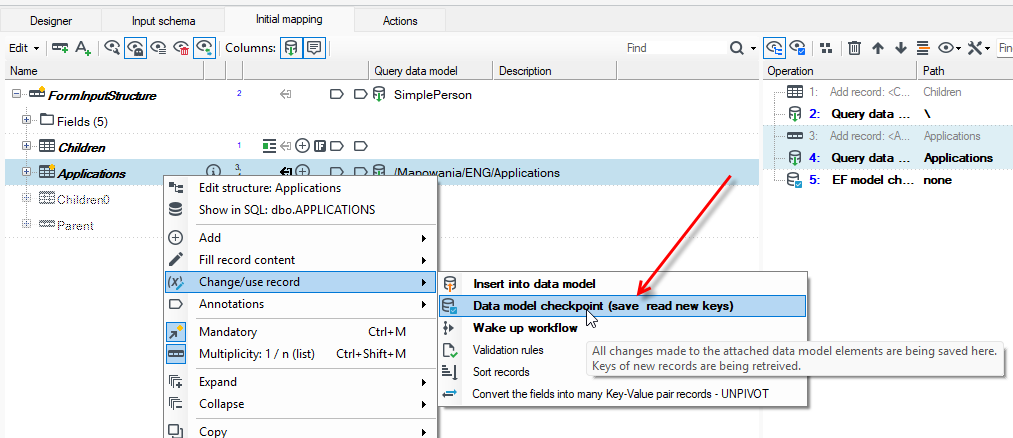Select operation 5: EF model checkpoint row
Viewport: 1013px width, 438px height.
[x=887, y=180]
